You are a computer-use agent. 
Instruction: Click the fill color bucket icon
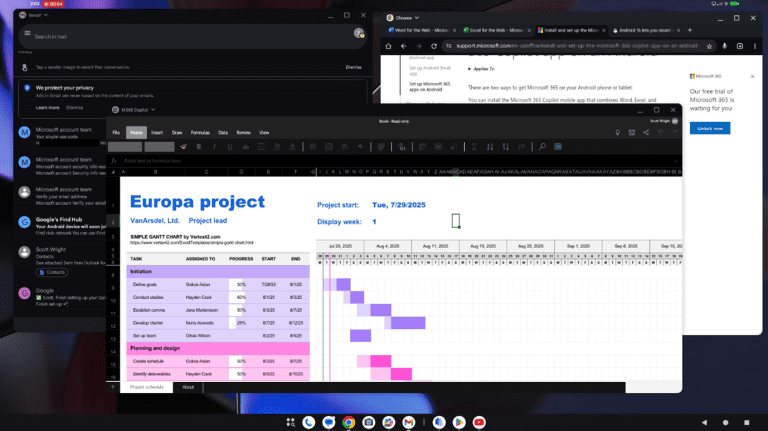(x=277, y=146)
